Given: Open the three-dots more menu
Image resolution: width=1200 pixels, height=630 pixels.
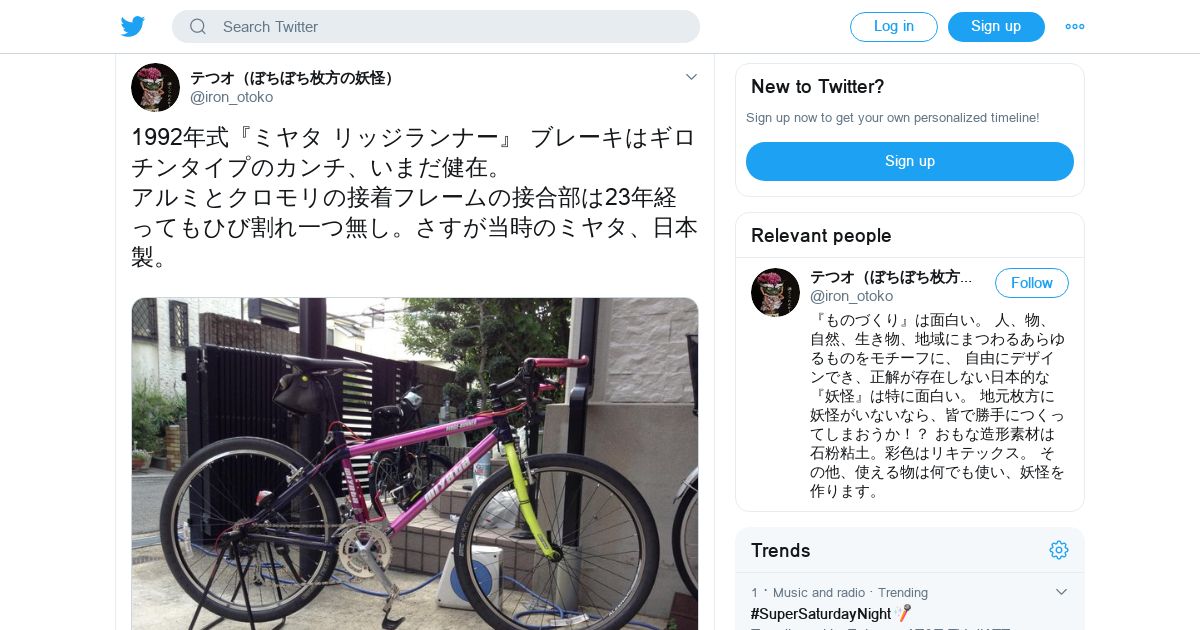Looking at the screenshot, I should click(1075, 27).
